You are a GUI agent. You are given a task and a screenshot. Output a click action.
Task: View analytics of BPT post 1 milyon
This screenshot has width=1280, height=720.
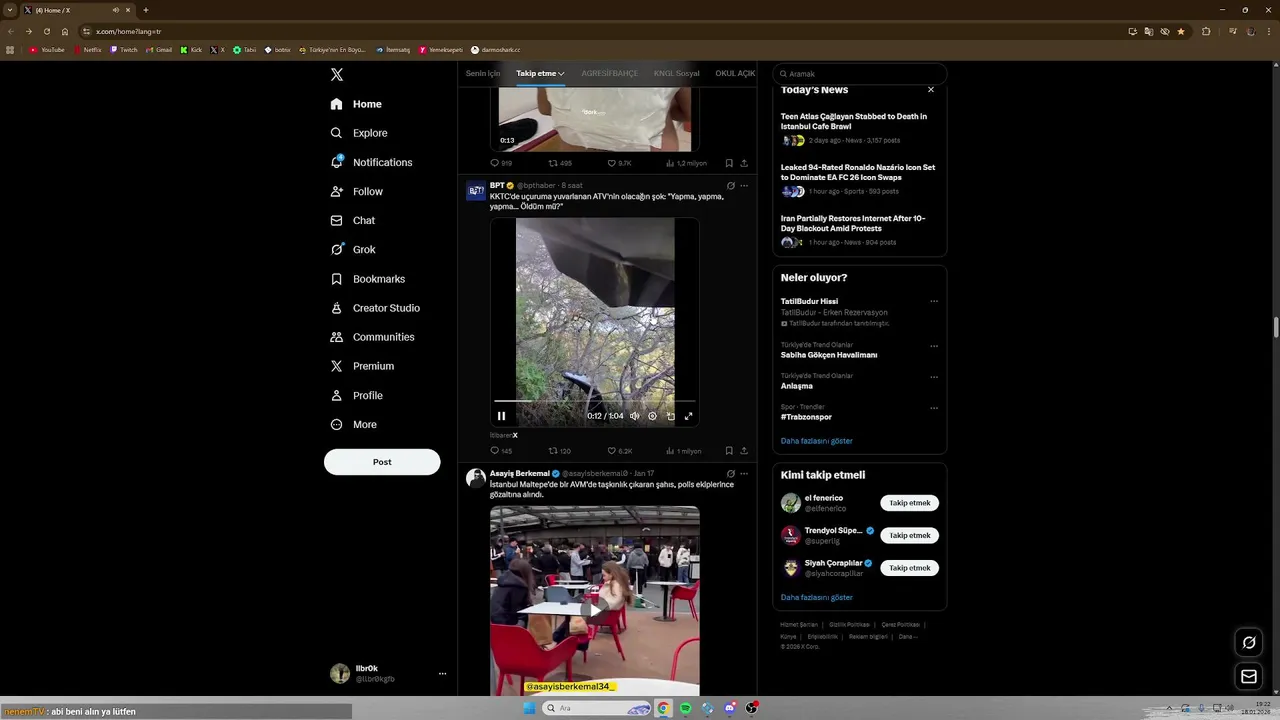coord(683,451)
